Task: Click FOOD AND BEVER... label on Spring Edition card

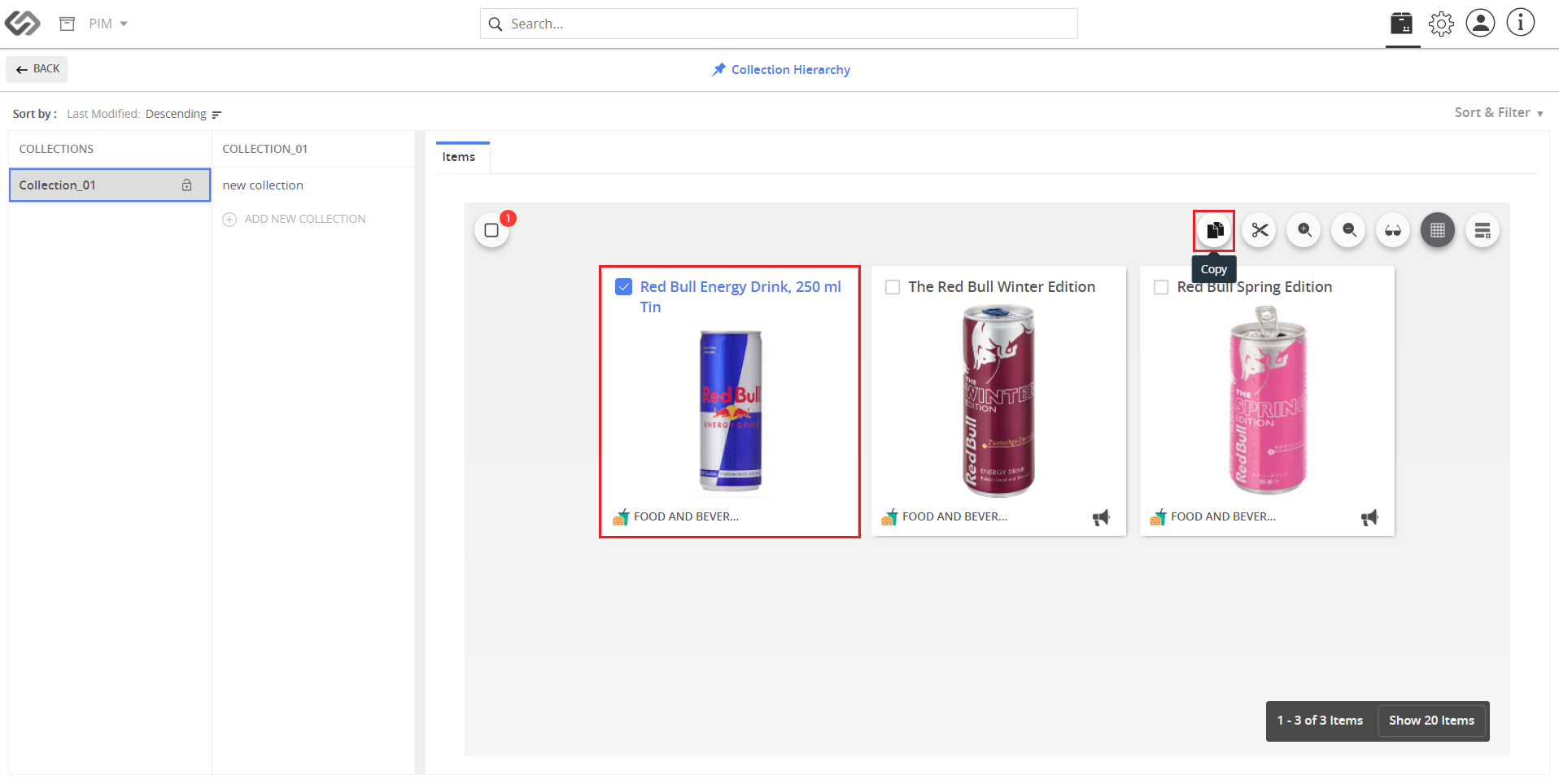Action: [x=1223, y=516]
